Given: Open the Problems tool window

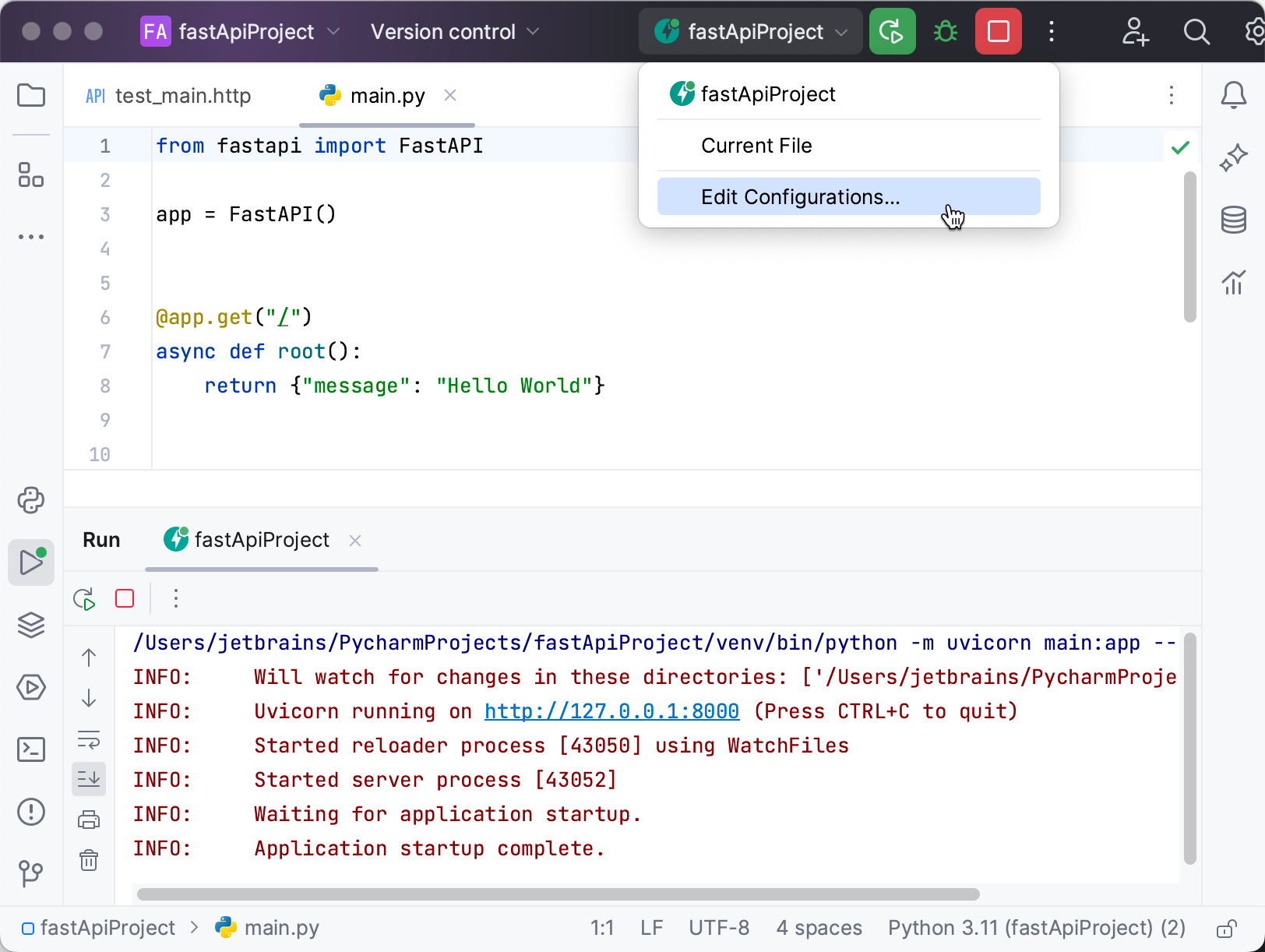Looking at the screenshot, I should 31,812.
